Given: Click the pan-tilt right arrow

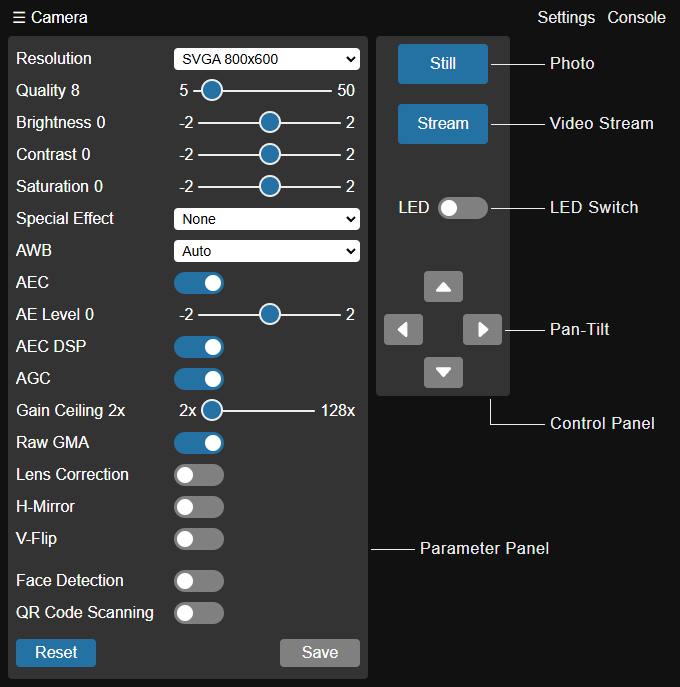Looking at the screenshot, I should click(x=482, y=329).
